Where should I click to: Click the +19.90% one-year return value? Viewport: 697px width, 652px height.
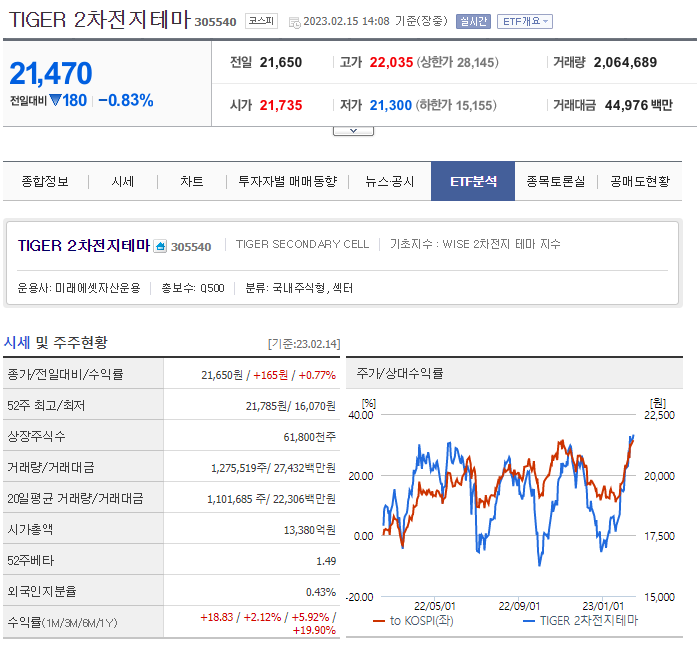[x=314, y=630]
